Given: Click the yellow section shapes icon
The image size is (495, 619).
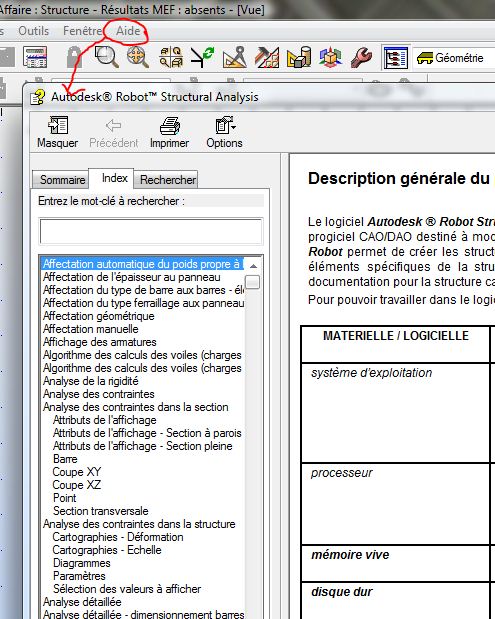Looking at the screenshot, I should [299, 57].
